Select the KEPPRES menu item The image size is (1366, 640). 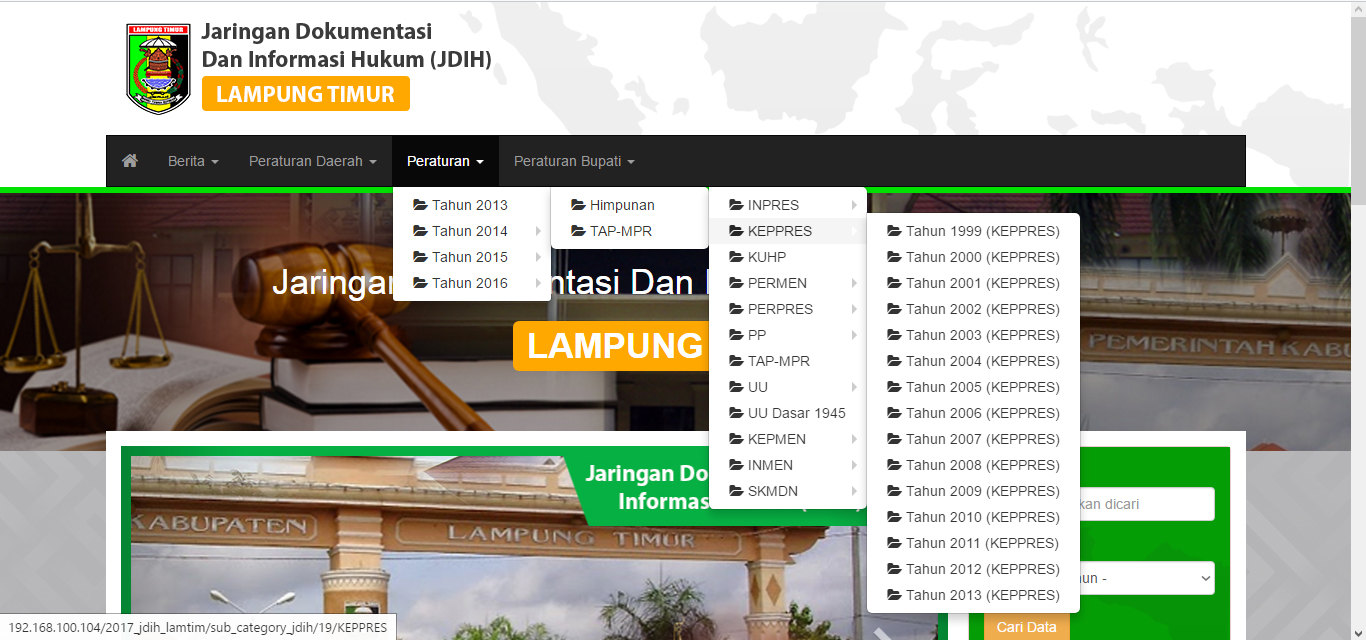coord(788,231)
